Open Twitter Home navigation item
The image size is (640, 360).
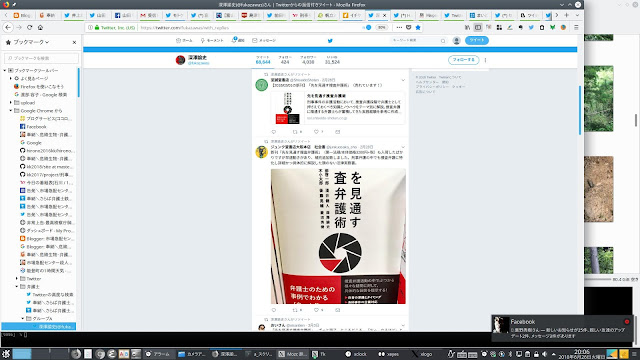tap(184, 40)
